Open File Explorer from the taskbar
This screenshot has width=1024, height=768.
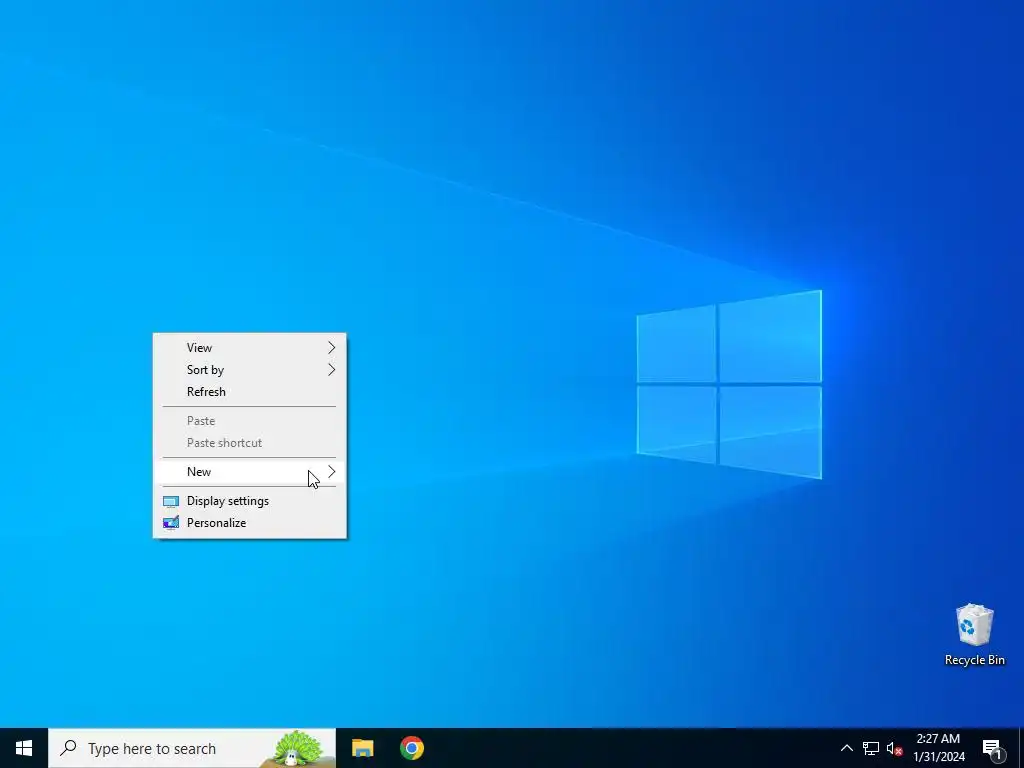point(362,748)
